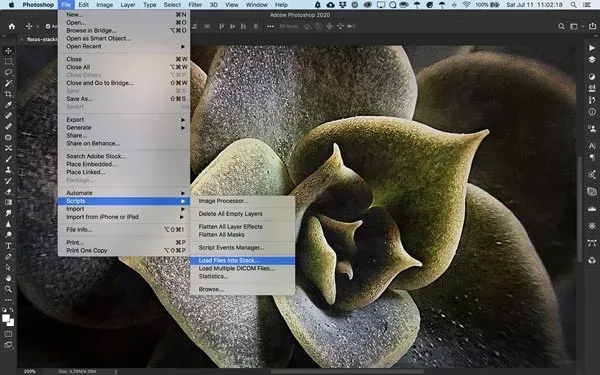Image resolution: width=600 pixels, height=375 pixels.
Task: Click the 200% zoom level field
Action: pos(29,371)
